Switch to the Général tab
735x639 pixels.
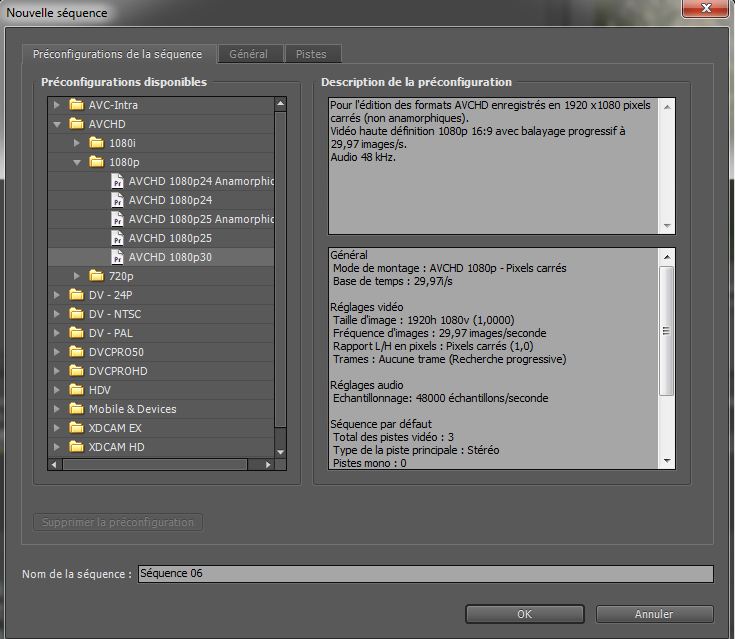point(250,54)
